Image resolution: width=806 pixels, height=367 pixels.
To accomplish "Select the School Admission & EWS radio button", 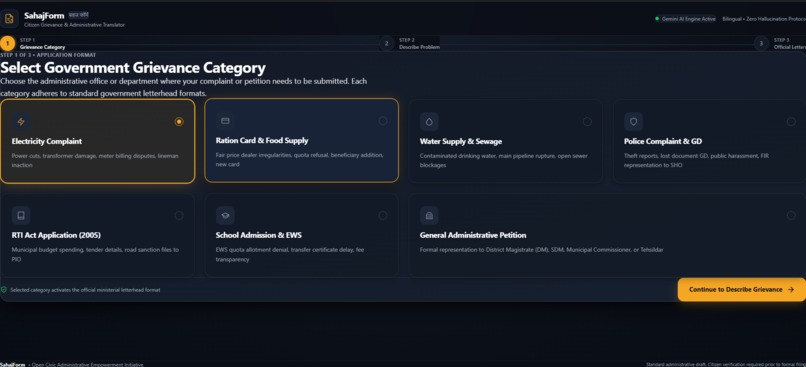I will (x=383, y=216).
